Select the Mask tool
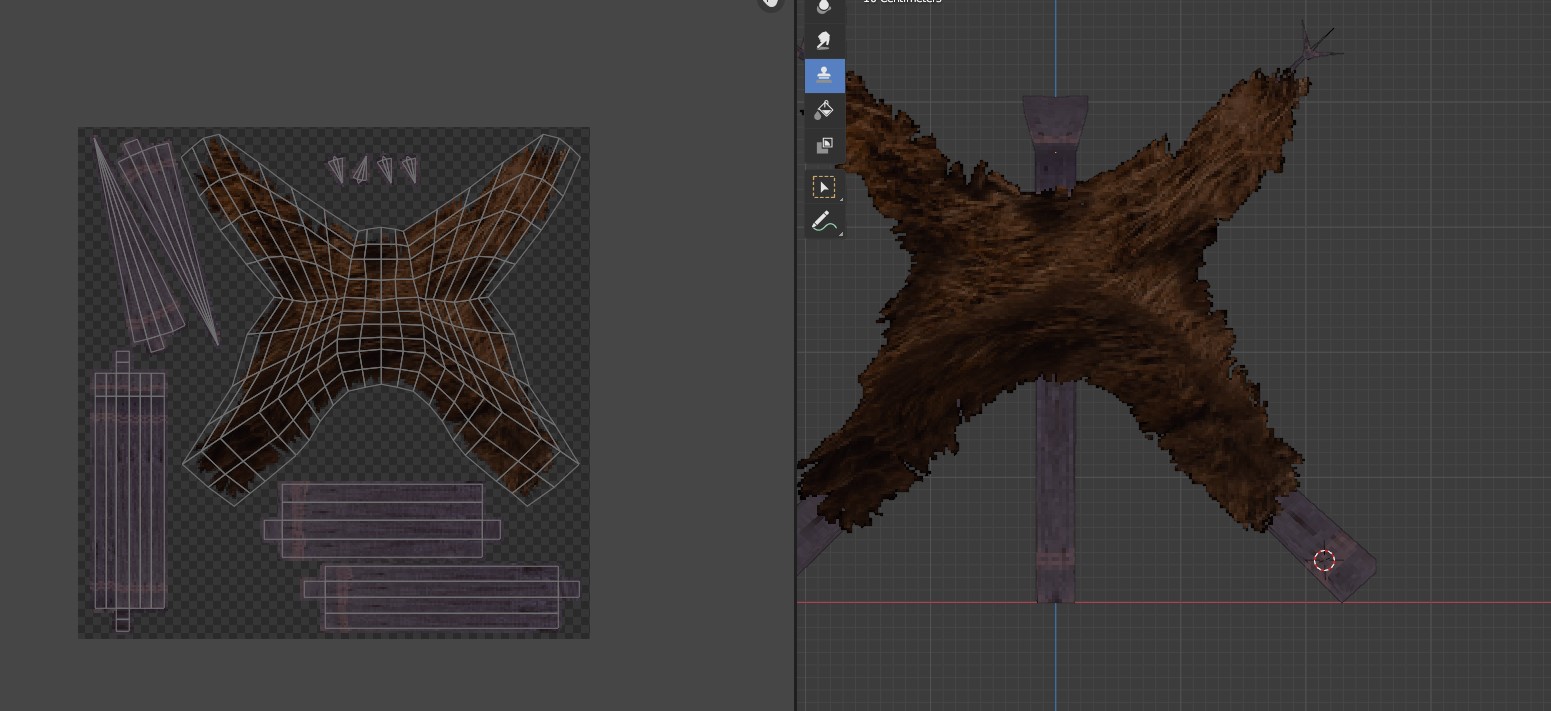 click(x=824, y=146)
